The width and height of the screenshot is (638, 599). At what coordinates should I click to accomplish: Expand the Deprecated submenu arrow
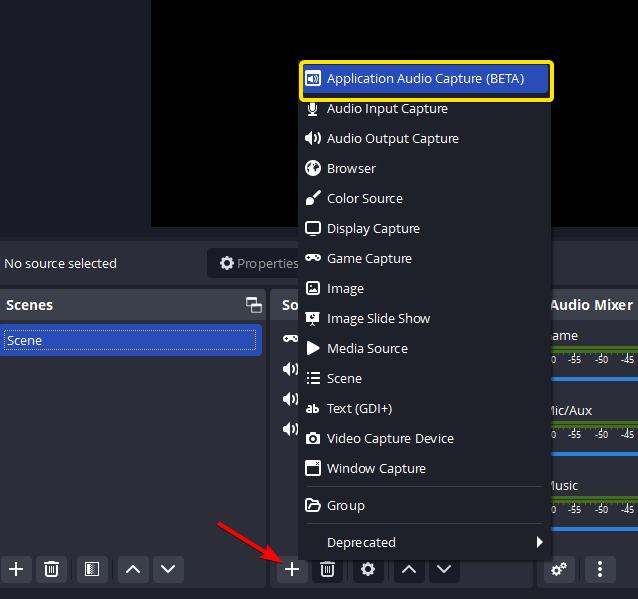539,543
